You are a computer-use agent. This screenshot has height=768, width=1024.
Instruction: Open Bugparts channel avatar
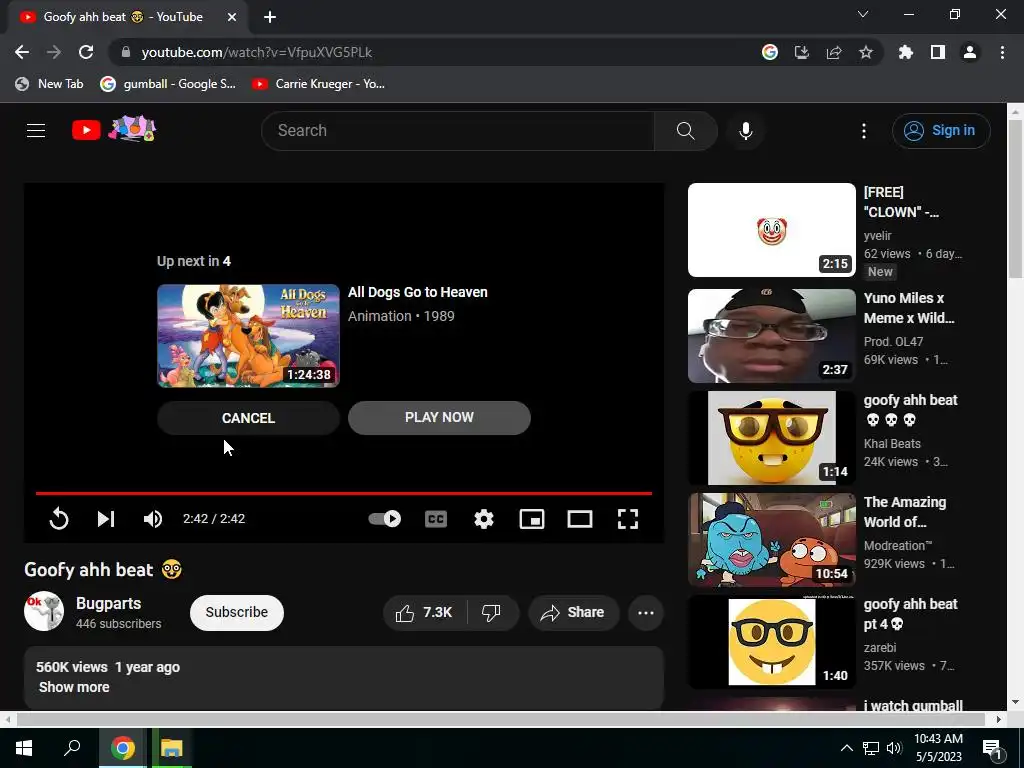pos(44,612)
